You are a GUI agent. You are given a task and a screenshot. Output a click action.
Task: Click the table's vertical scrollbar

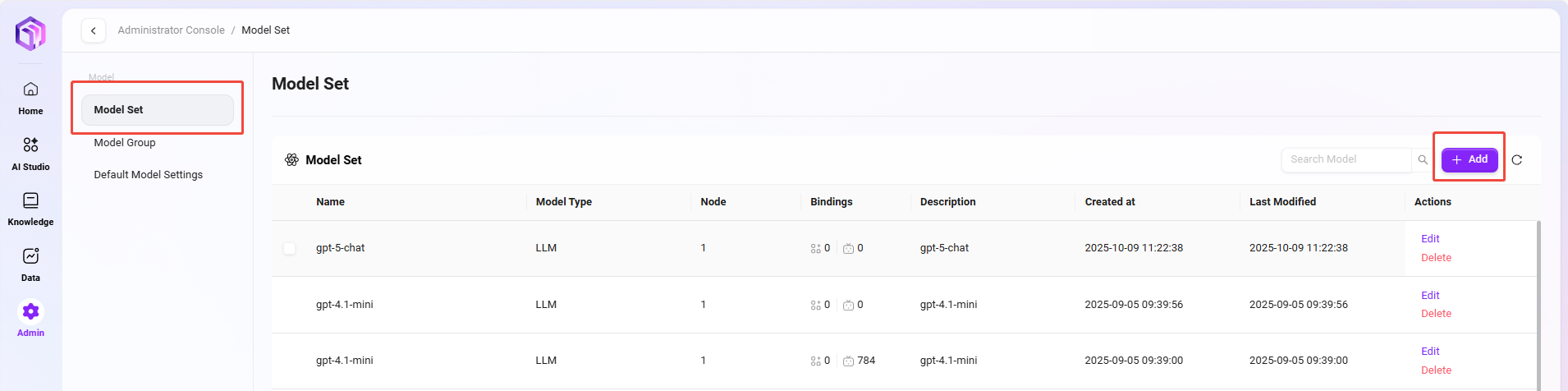click(1538, 304)
